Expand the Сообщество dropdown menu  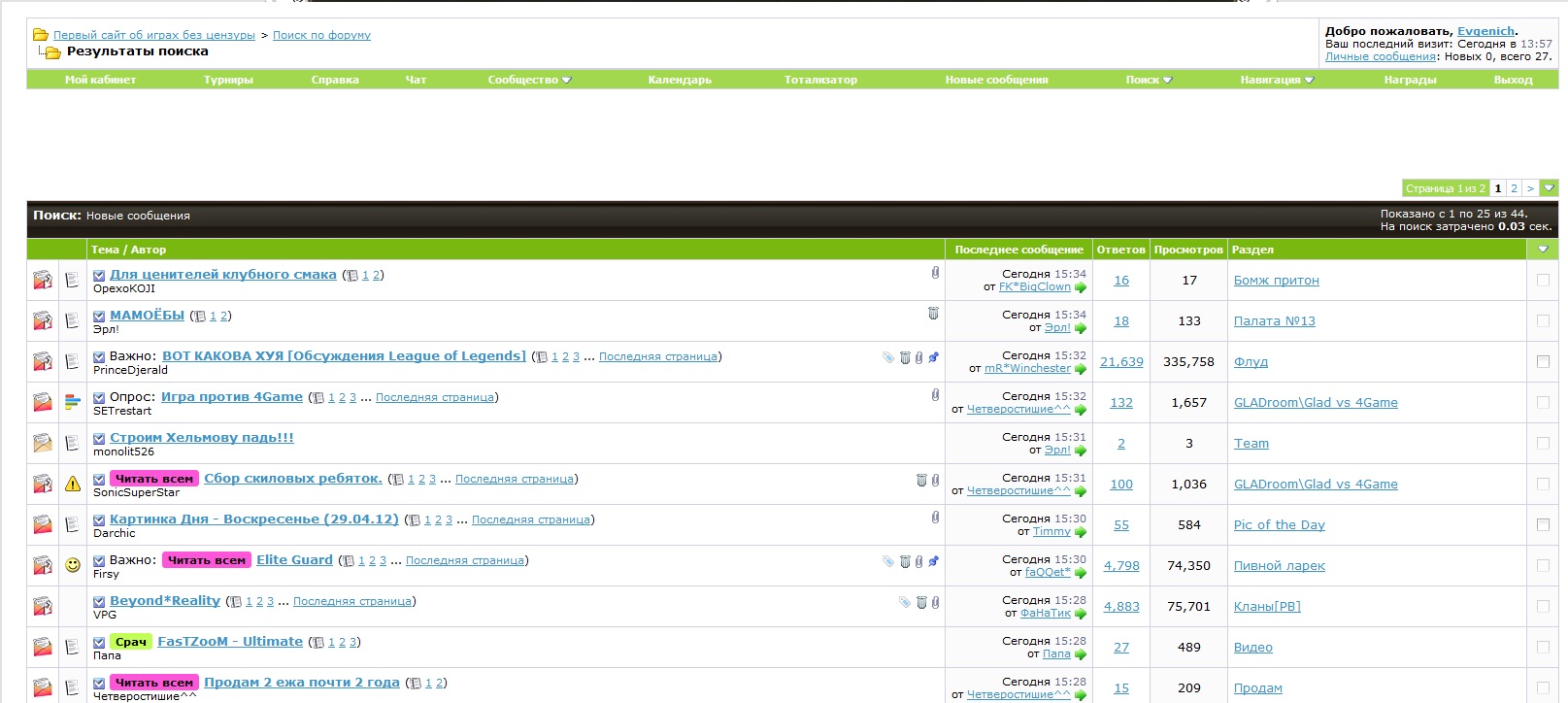click(x=529, y=80)
